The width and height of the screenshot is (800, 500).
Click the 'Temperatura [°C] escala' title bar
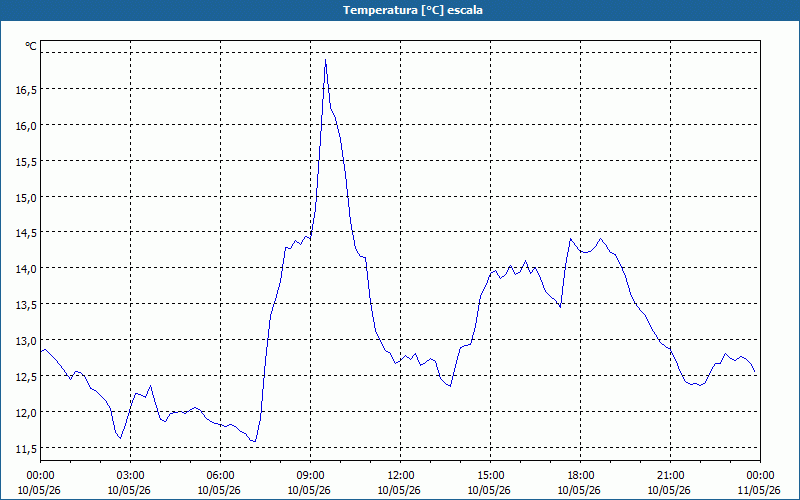400,10
